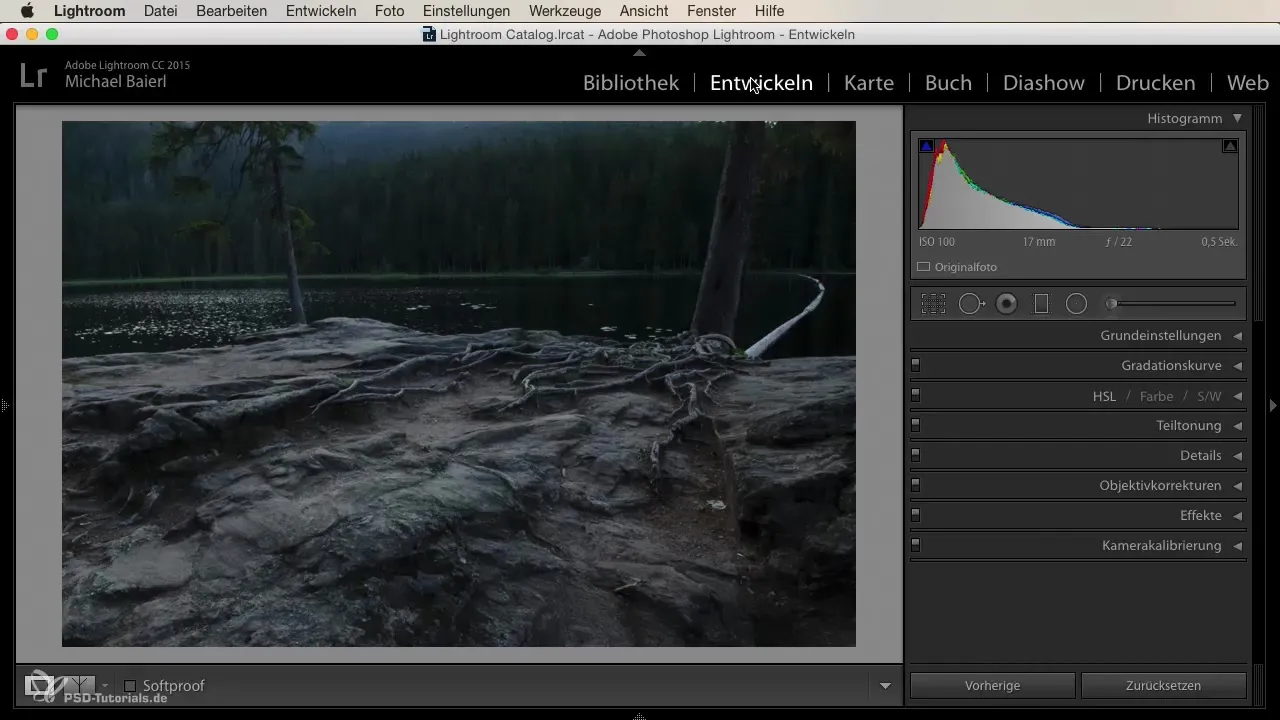The width and height of the screenshot is (1280, 720).
Task: Click the catalog document icon in title bar
Action: [x=430, y=34]
